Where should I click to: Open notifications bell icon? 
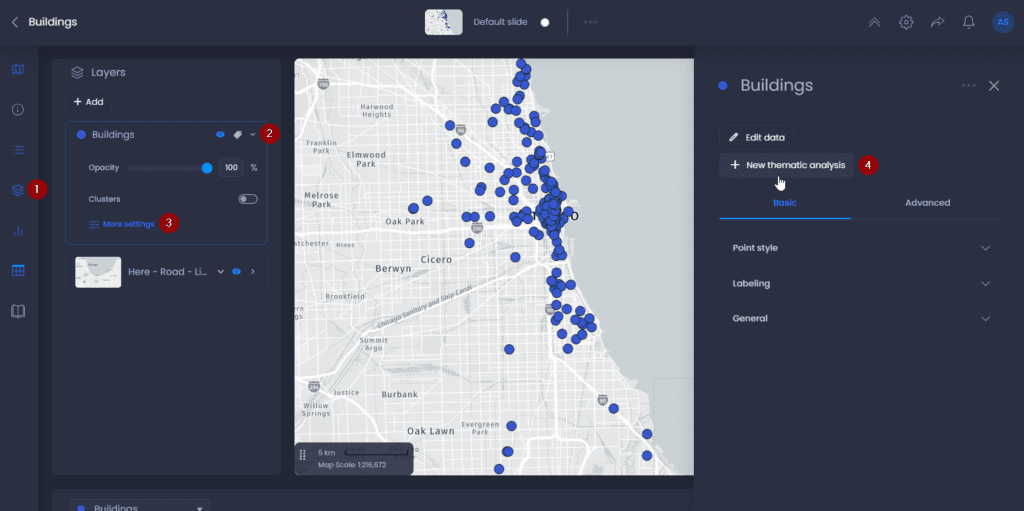click(968, 22)
